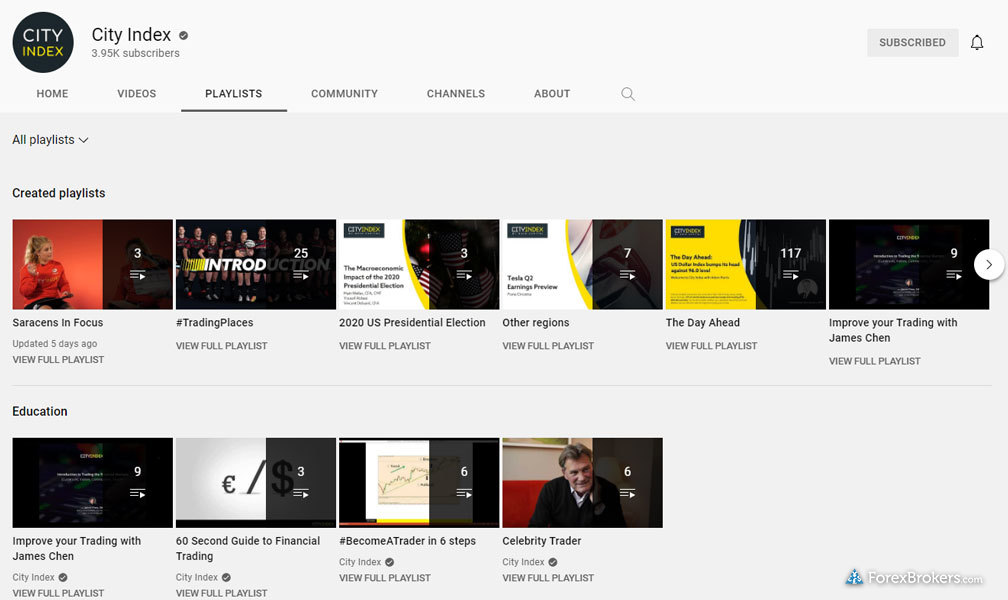The width and height of the screenshot is (1008, 600).
Task: Click the Updated 5 days ago text
Action: pos(55,344)
